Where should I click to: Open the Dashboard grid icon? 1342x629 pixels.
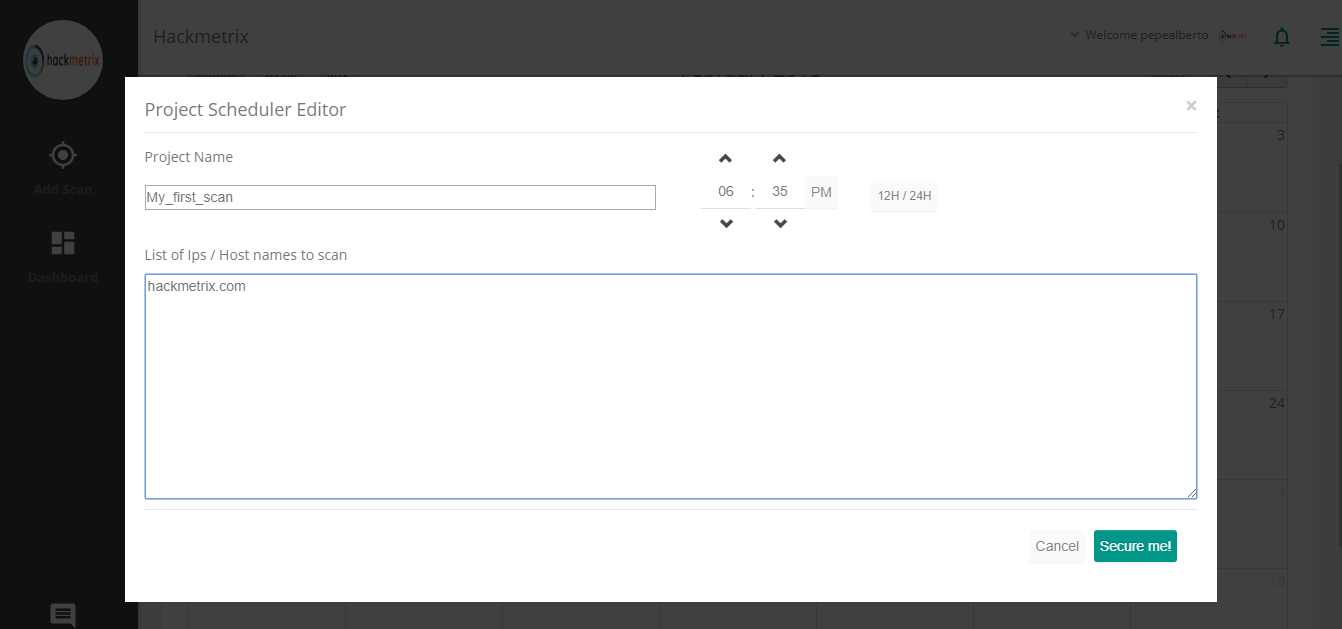click(63, 243)
